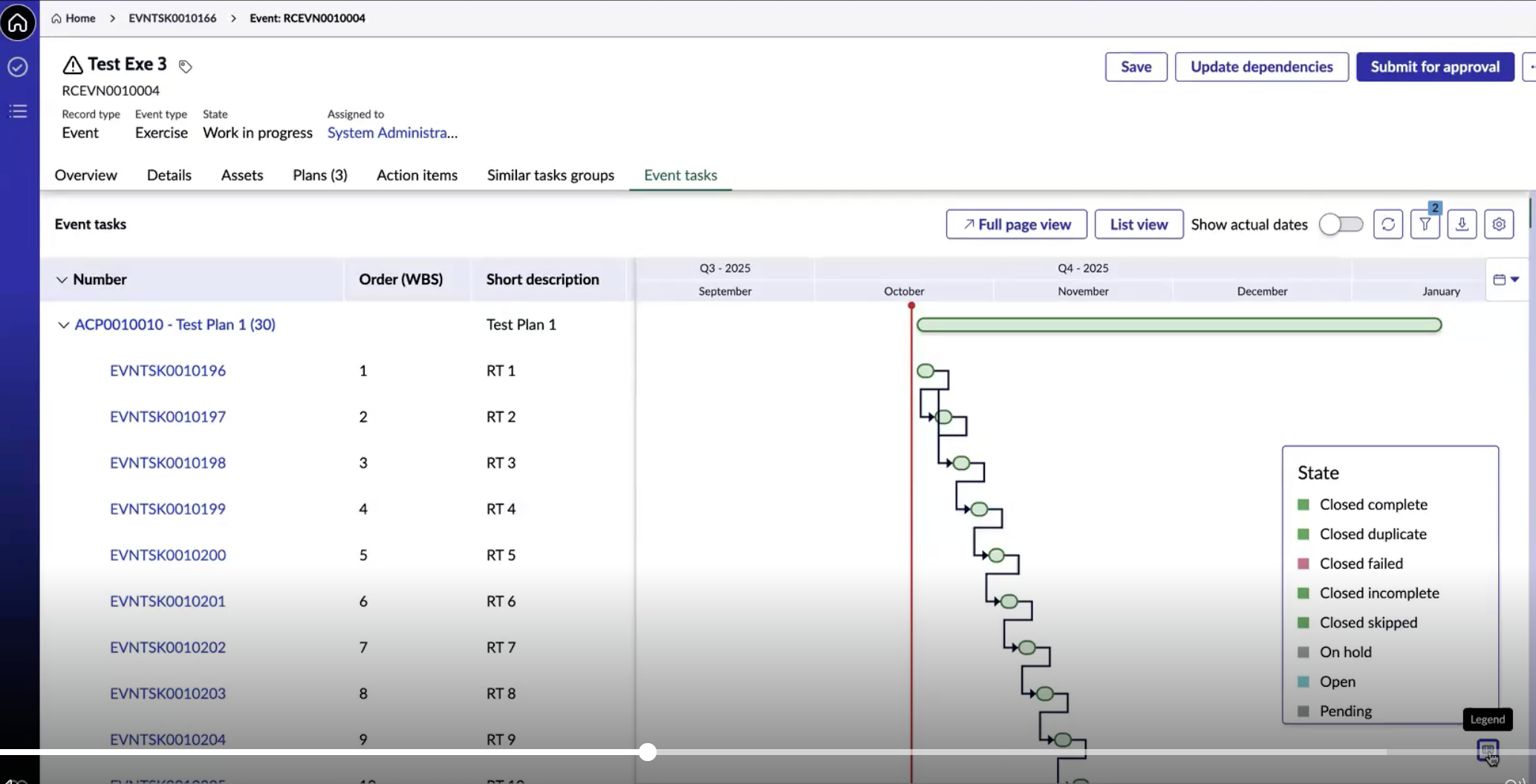This screenshot has height=784, width=1536.
Task: Click the Update dependencies button
Action: [x=1261, y=67]
